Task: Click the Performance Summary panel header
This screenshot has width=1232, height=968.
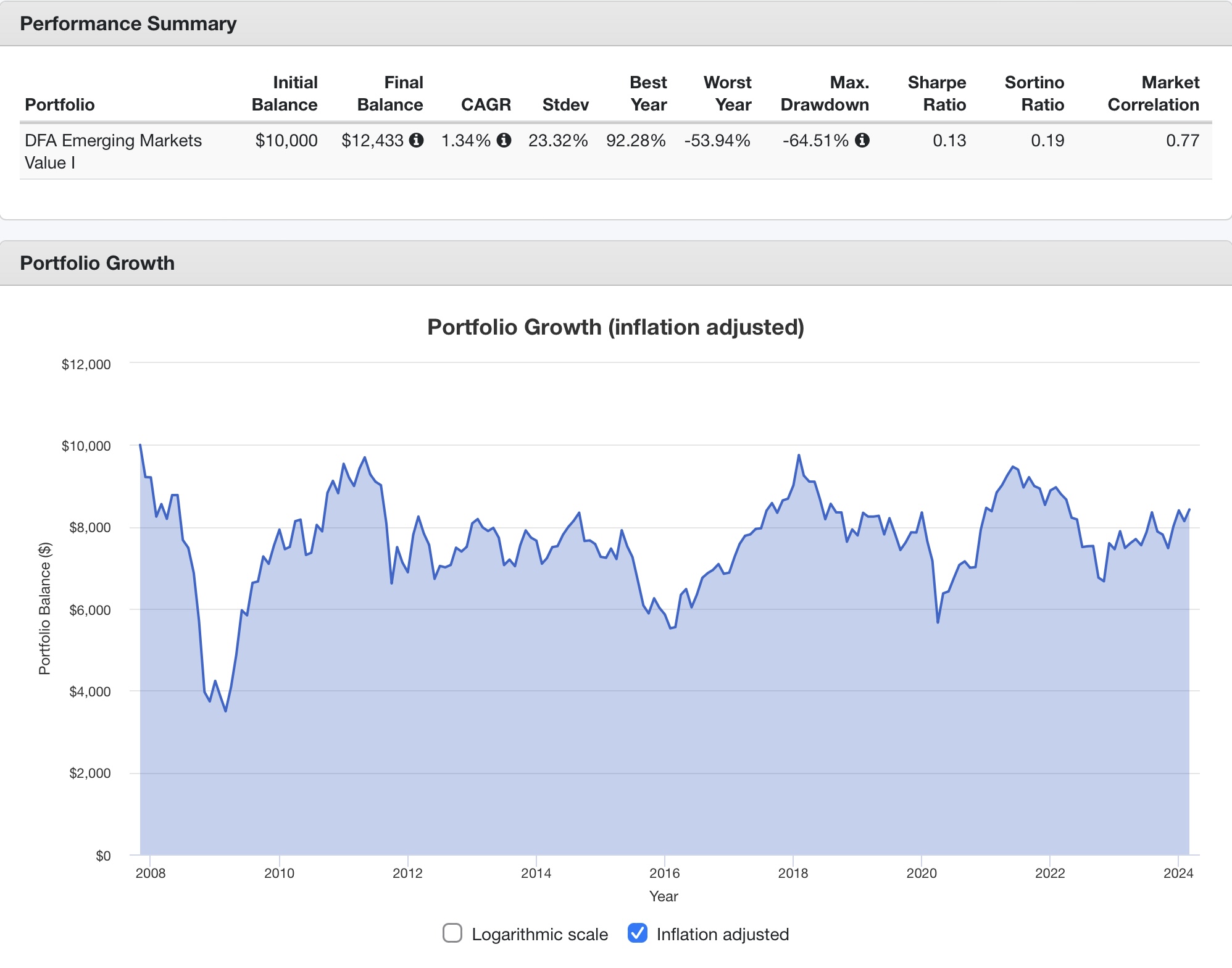Action: point(128,23)
